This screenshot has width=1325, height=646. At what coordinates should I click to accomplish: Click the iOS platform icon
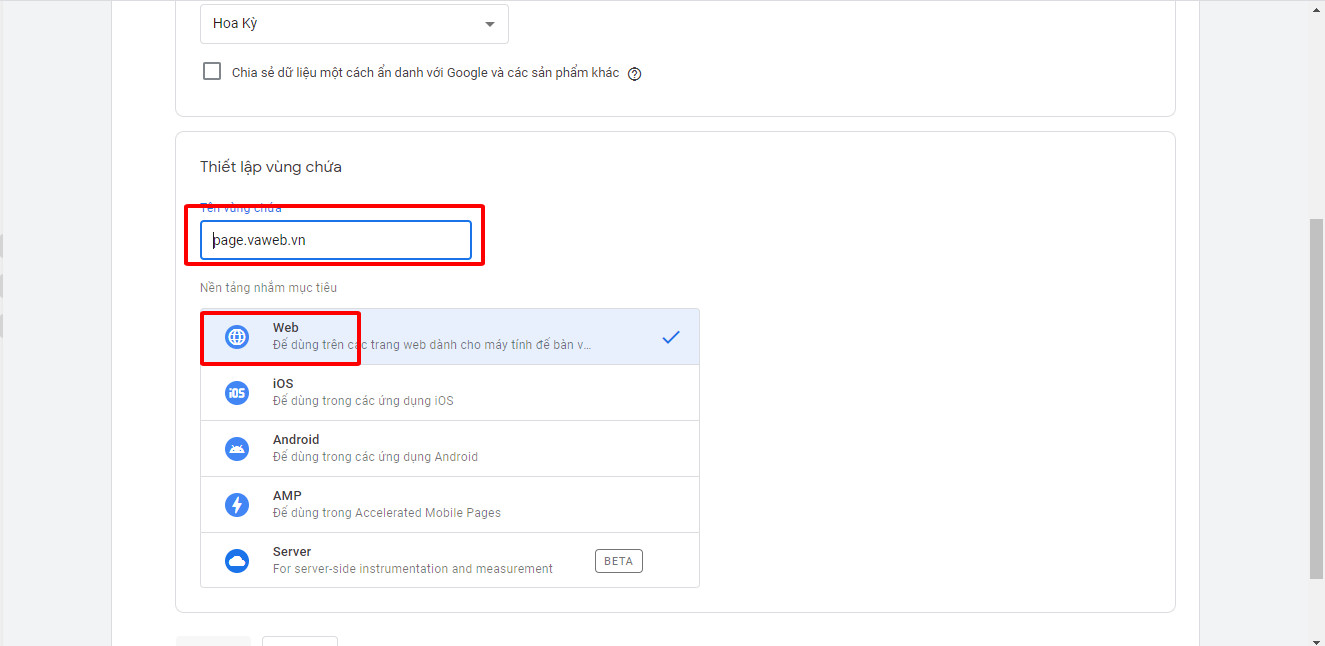click(237, 393)
